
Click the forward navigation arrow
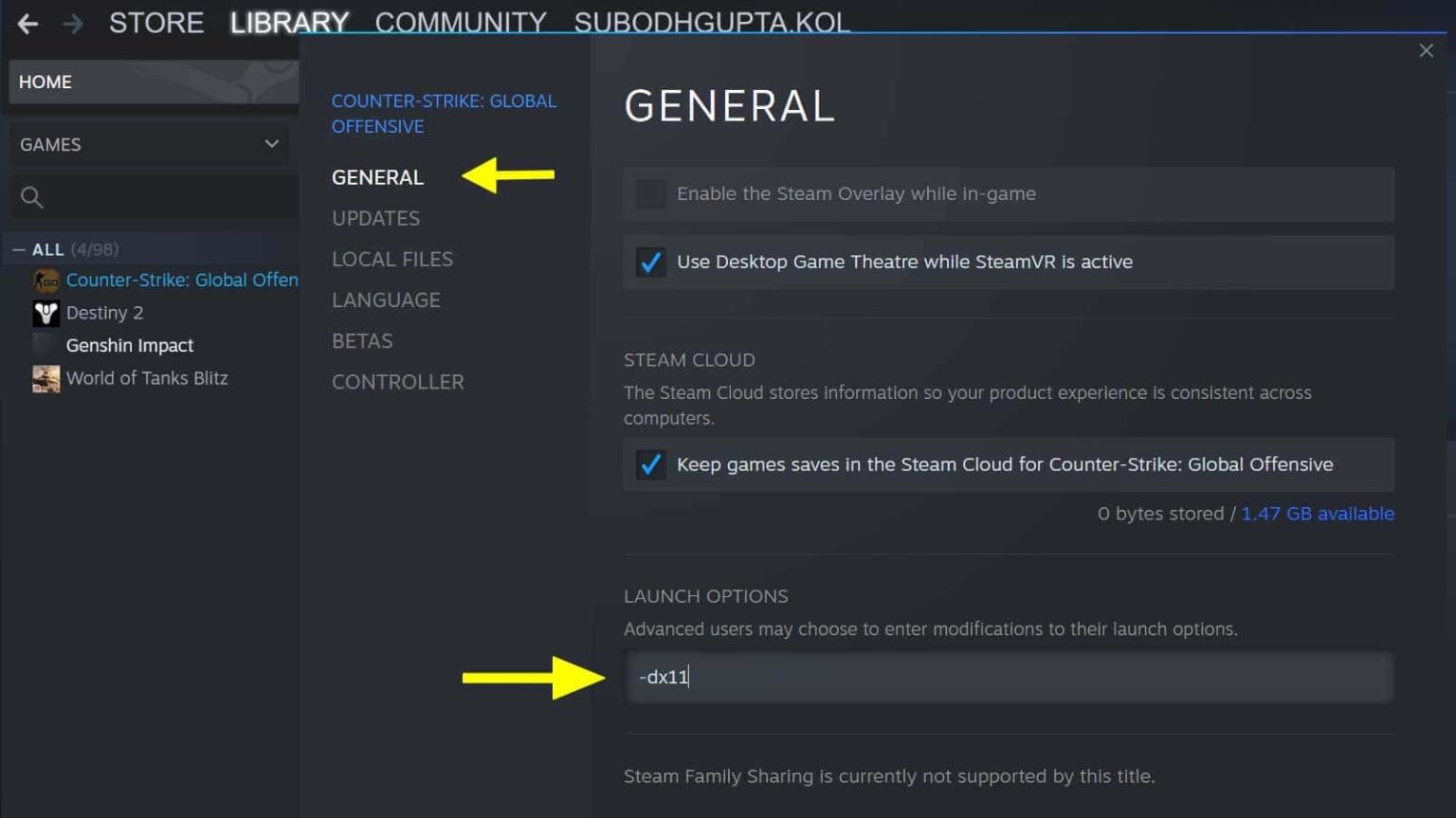pos(71,23)
